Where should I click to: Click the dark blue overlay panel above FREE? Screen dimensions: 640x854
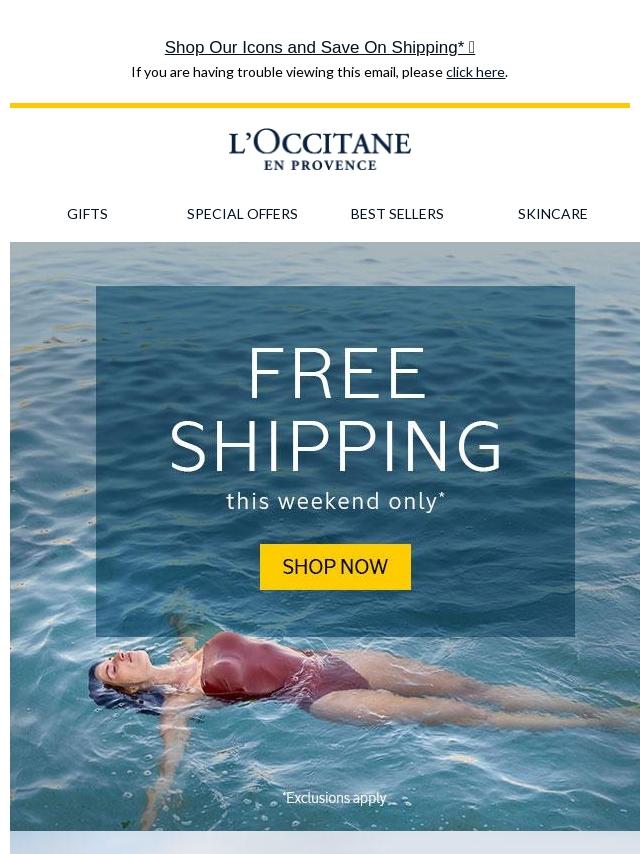[336, 316]
